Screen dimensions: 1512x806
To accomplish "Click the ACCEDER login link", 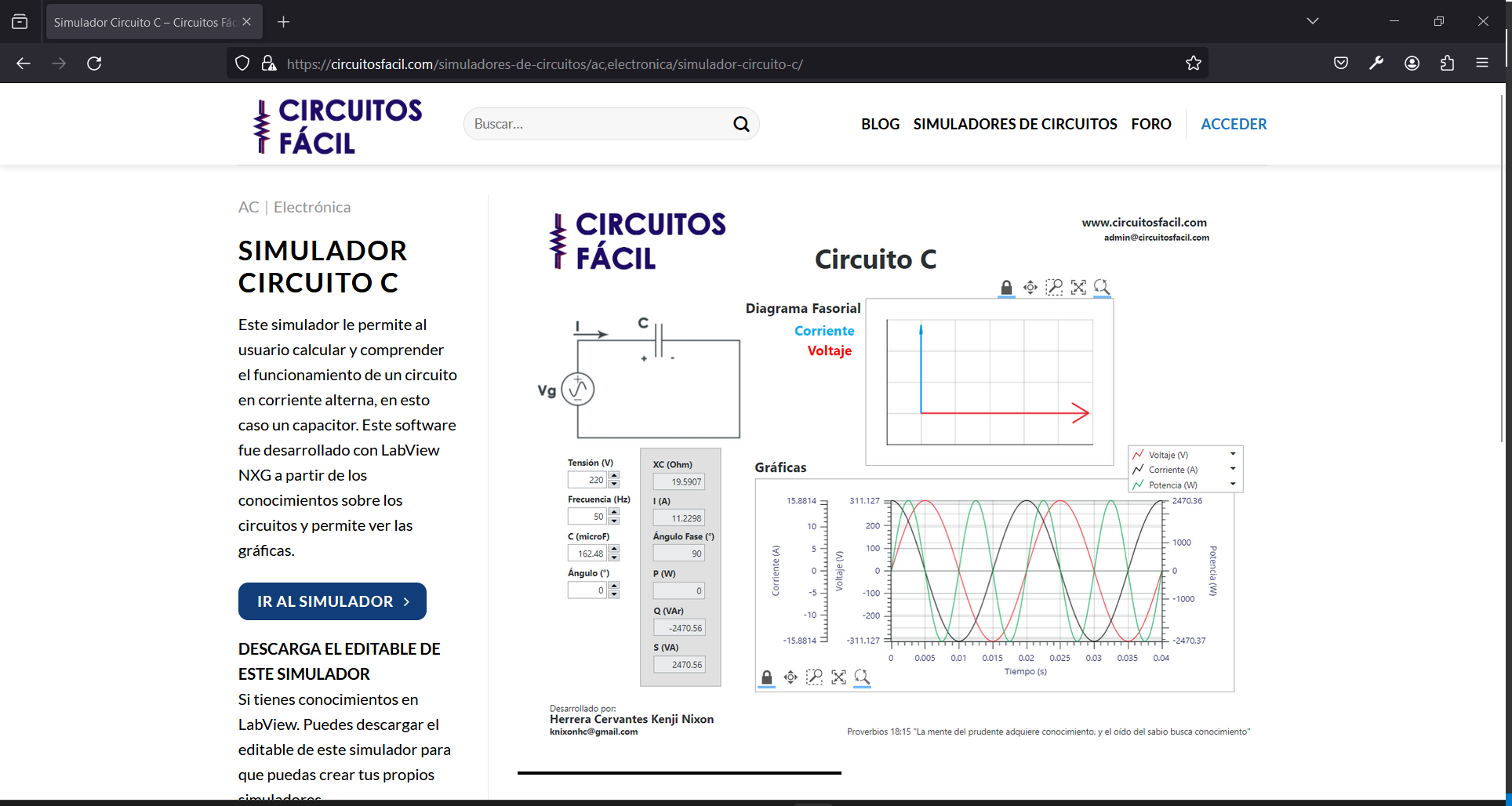I will tap(1234, 124).
